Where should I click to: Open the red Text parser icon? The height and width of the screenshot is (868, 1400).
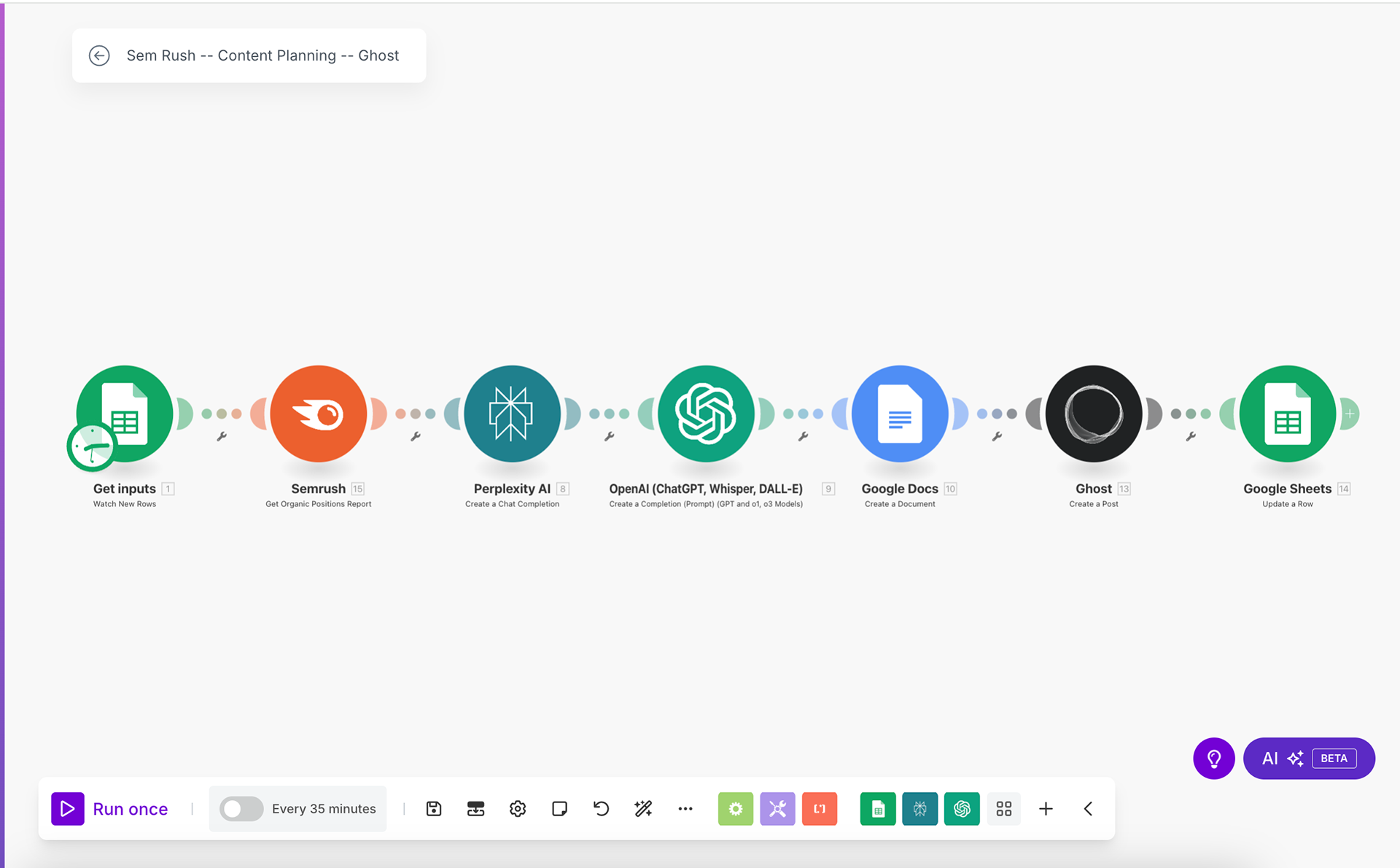point(820,808)
